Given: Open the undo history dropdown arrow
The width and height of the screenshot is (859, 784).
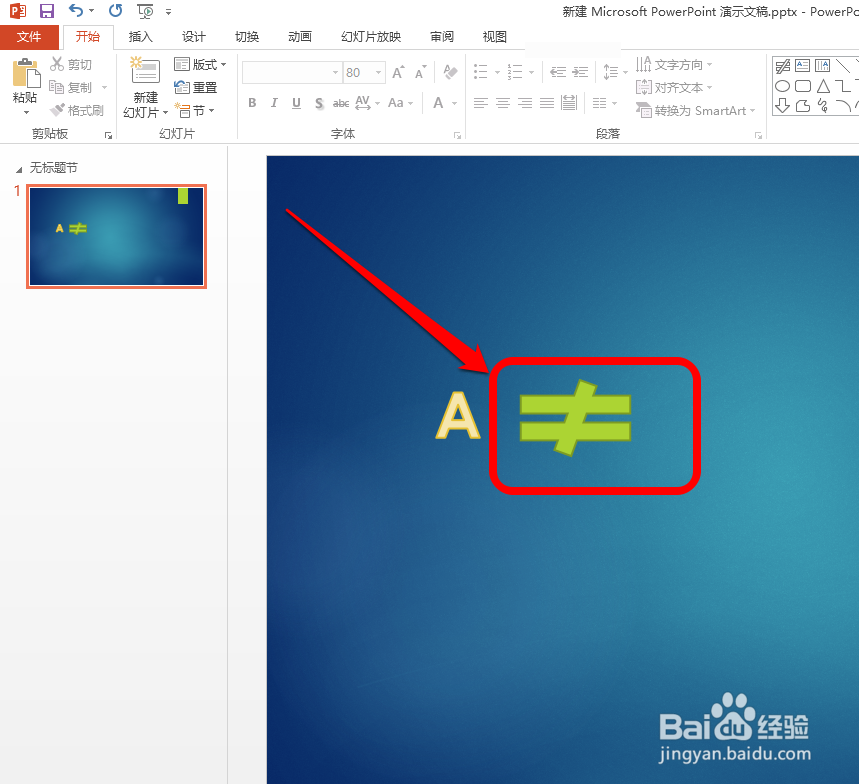Looking at the screenshot, I should (91, 11).
